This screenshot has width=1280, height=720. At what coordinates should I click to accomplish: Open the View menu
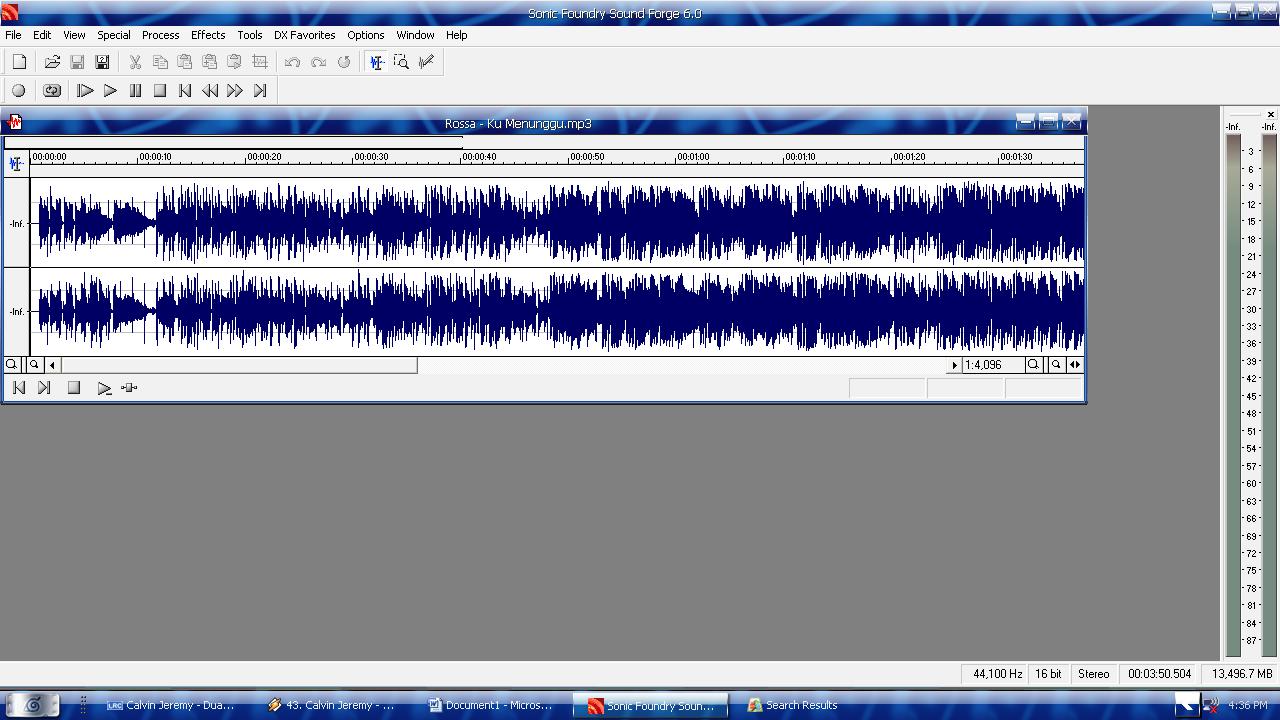pos(74,35)
